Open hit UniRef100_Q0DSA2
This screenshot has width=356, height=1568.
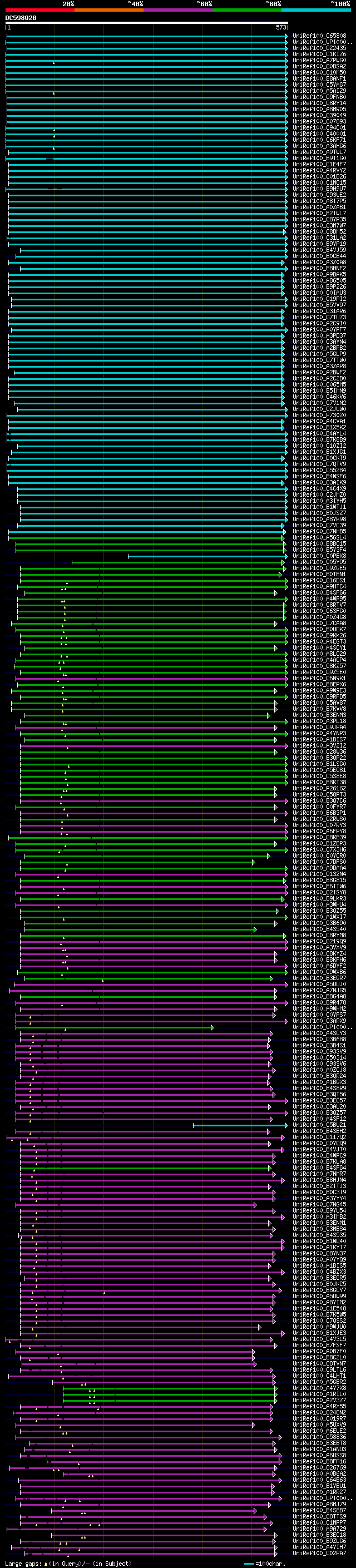coord(319,66)
